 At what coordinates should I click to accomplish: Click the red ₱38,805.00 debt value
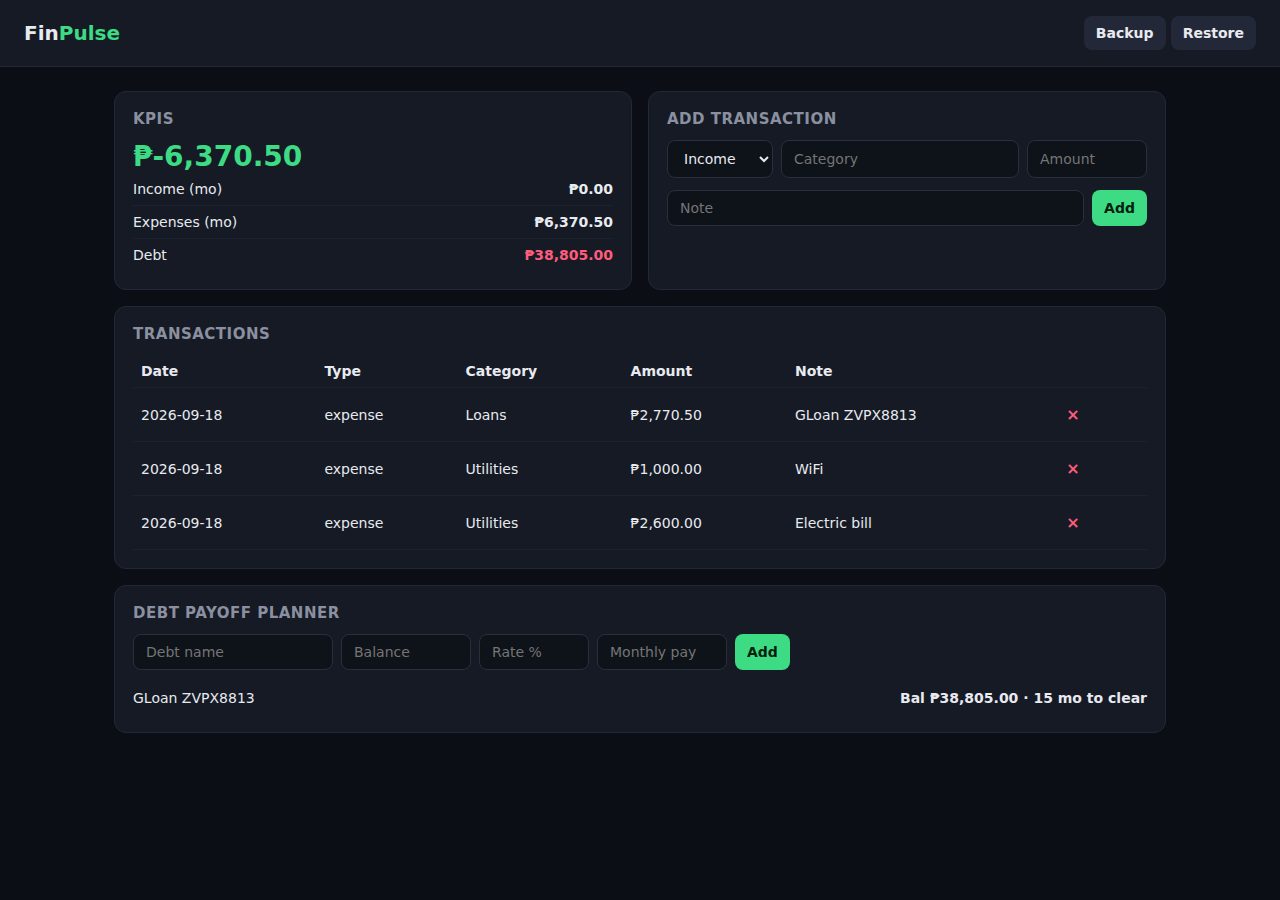coord(569,255)
